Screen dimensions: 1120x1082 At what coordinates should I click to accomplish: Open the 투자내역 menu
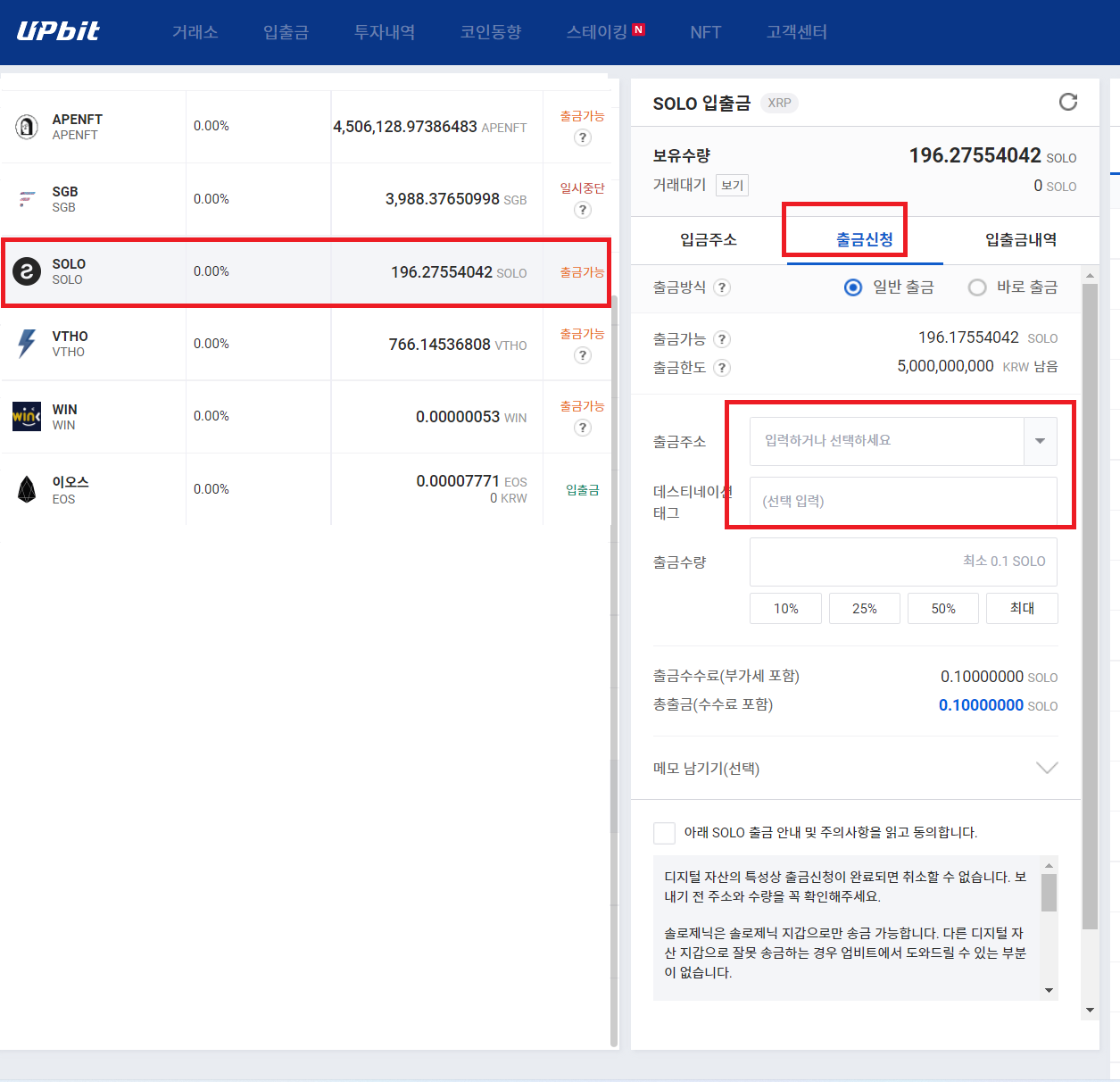(x=385, y=32)
